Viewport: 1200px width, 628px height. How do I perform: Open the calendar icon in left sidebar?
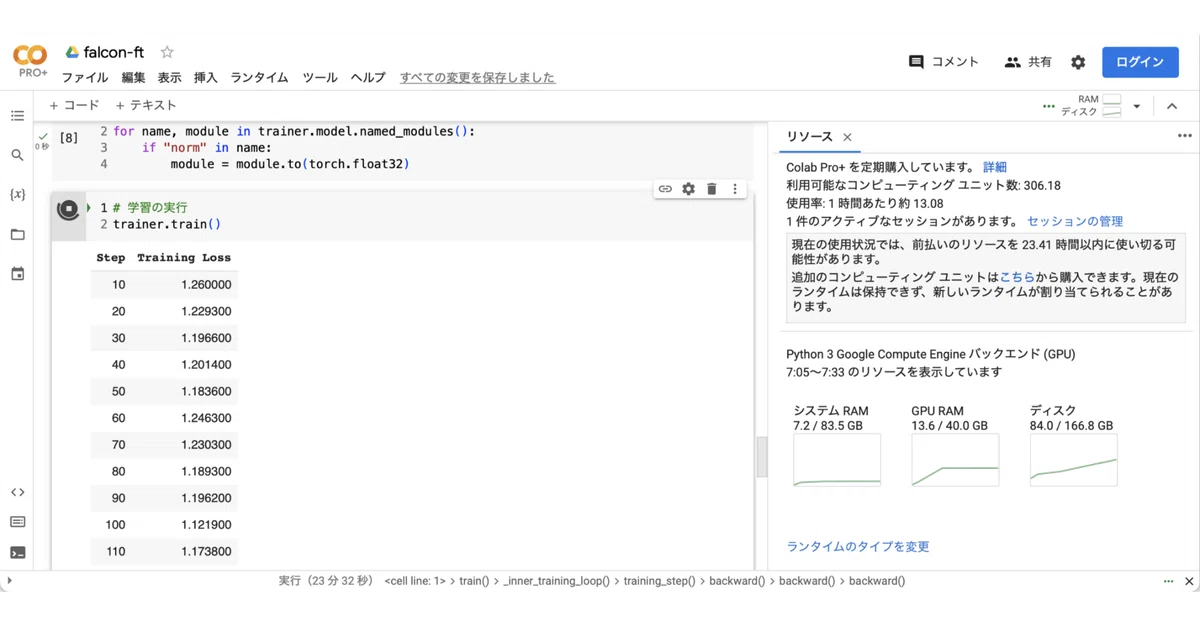pyautogui.click(x=17, y=273)
